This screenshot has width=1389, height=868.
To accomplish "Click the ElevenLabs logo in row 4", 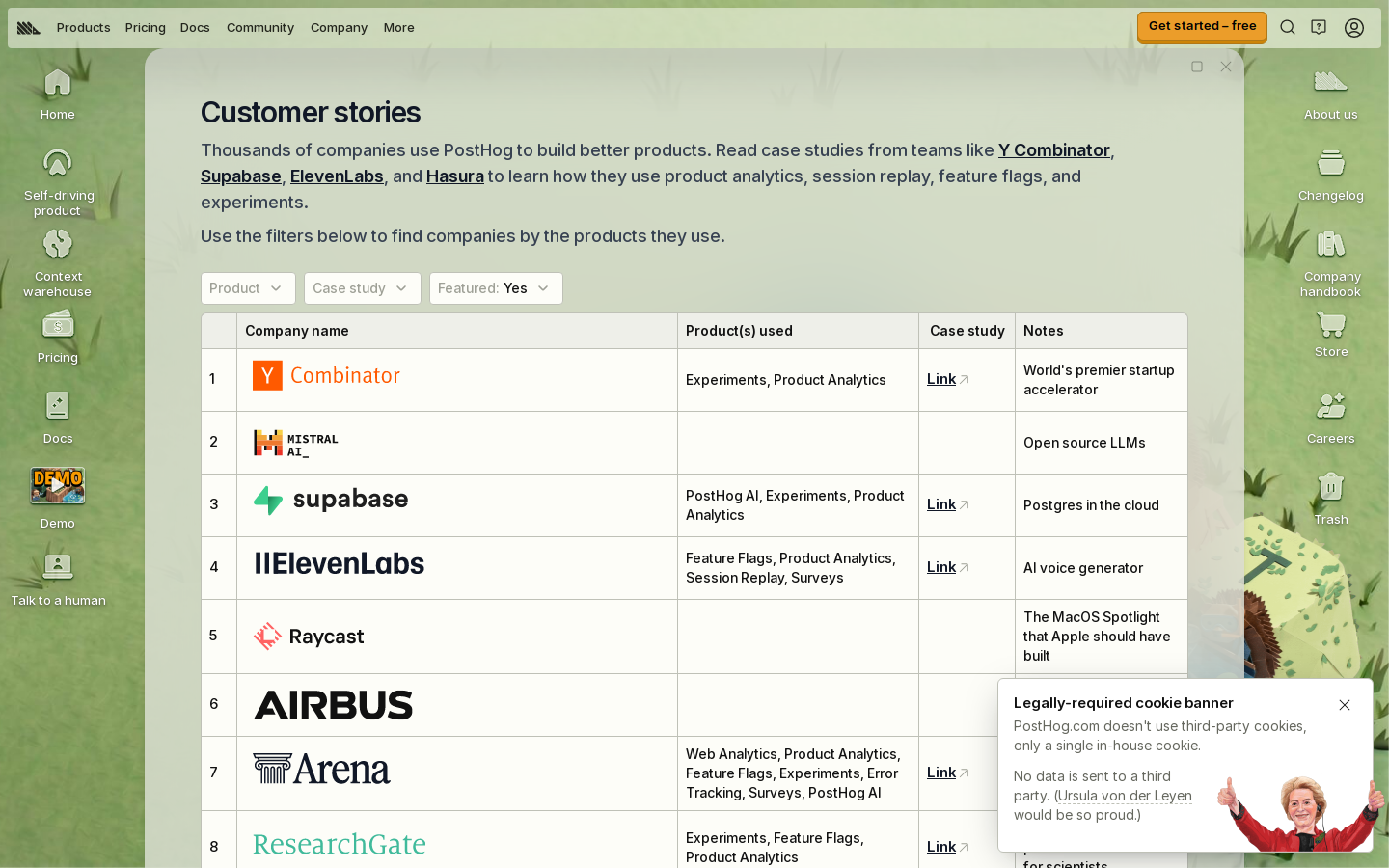I will tap(340, 564).
